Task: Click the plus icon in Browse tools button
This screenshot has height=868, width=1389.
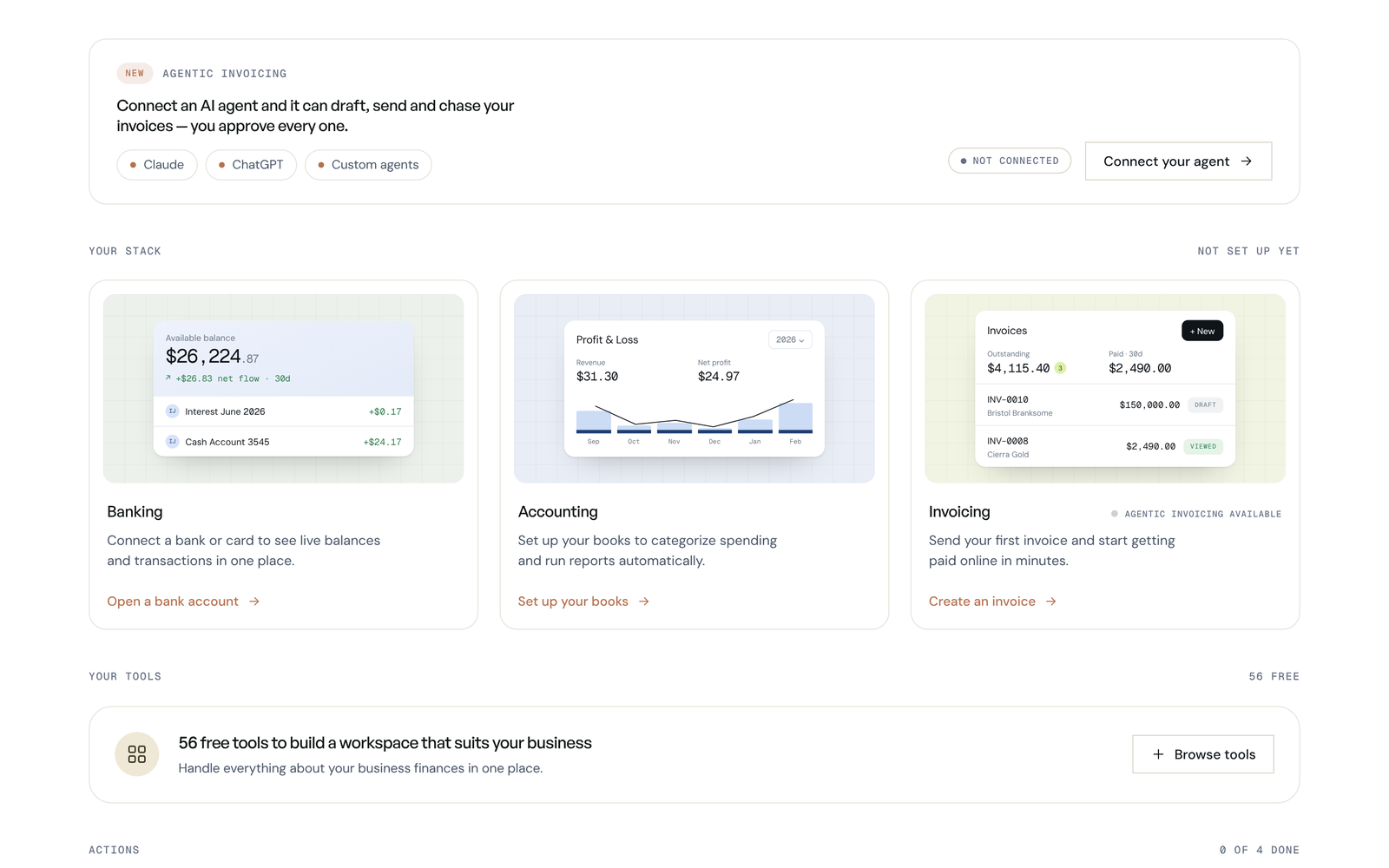Action: [1158, 754]
